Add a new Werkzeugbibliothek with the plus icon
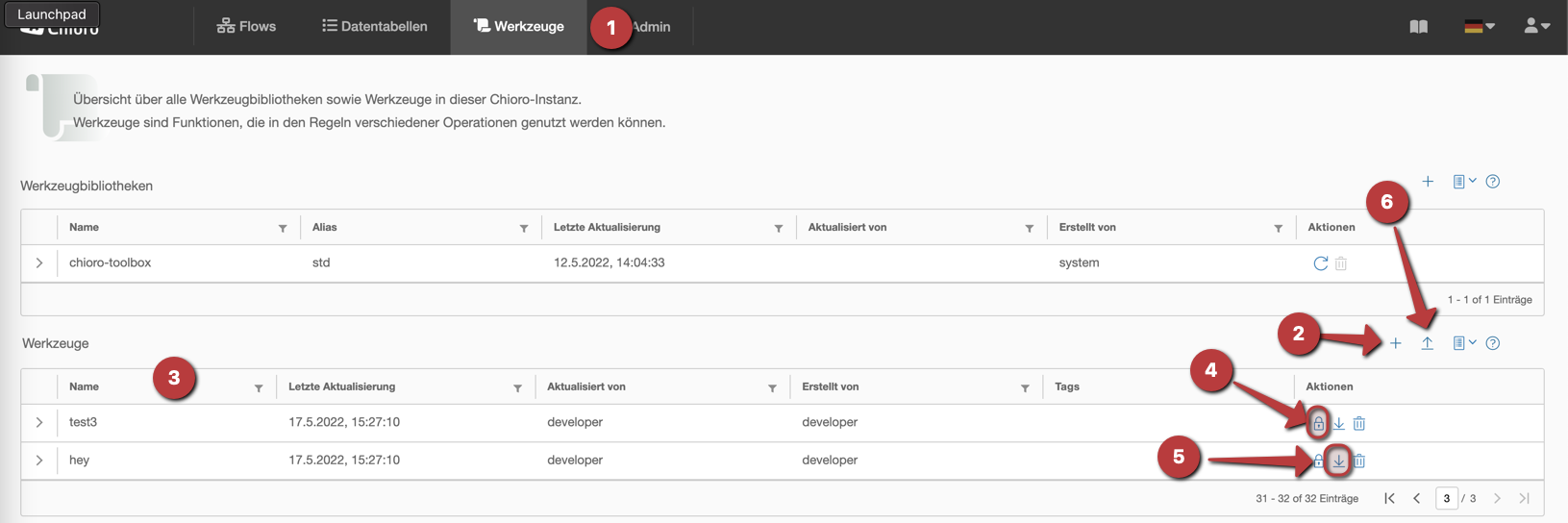Viewport: 1568px width, 523px height. coord(1428,182)
